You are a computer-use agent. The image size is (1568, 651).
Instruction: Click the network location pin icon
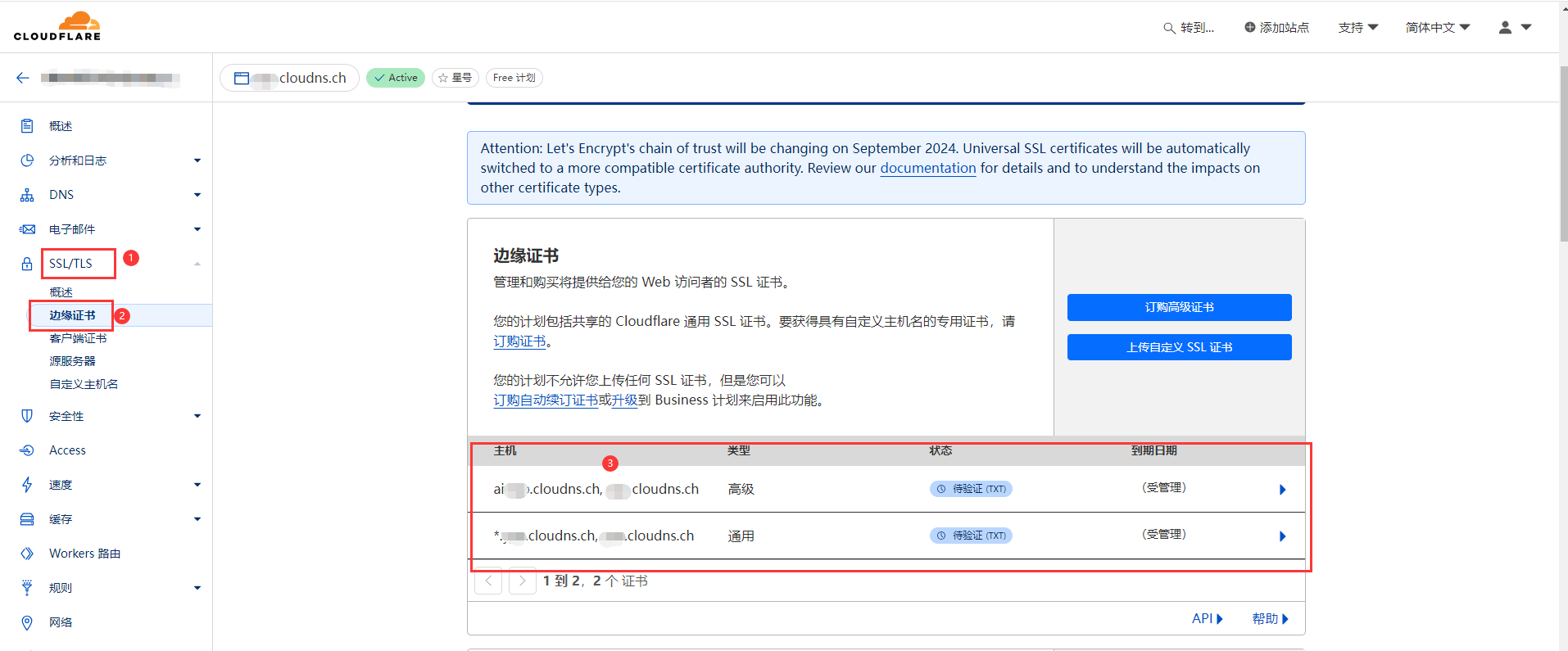click(x=27, y=622)
